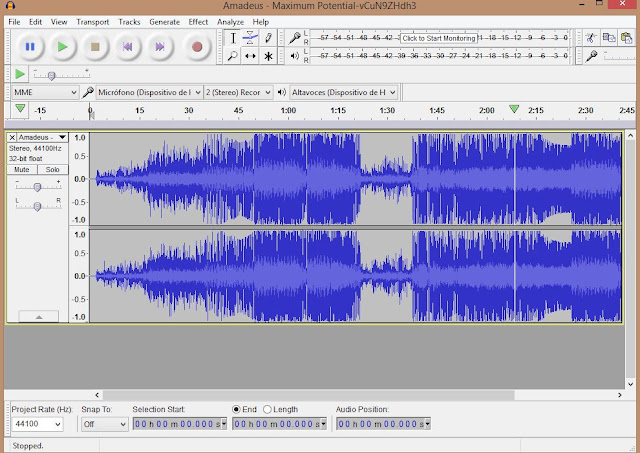Stop the audio with the Stop button
Viewport: 640px width, 453px height.
[x=95, y=47]
